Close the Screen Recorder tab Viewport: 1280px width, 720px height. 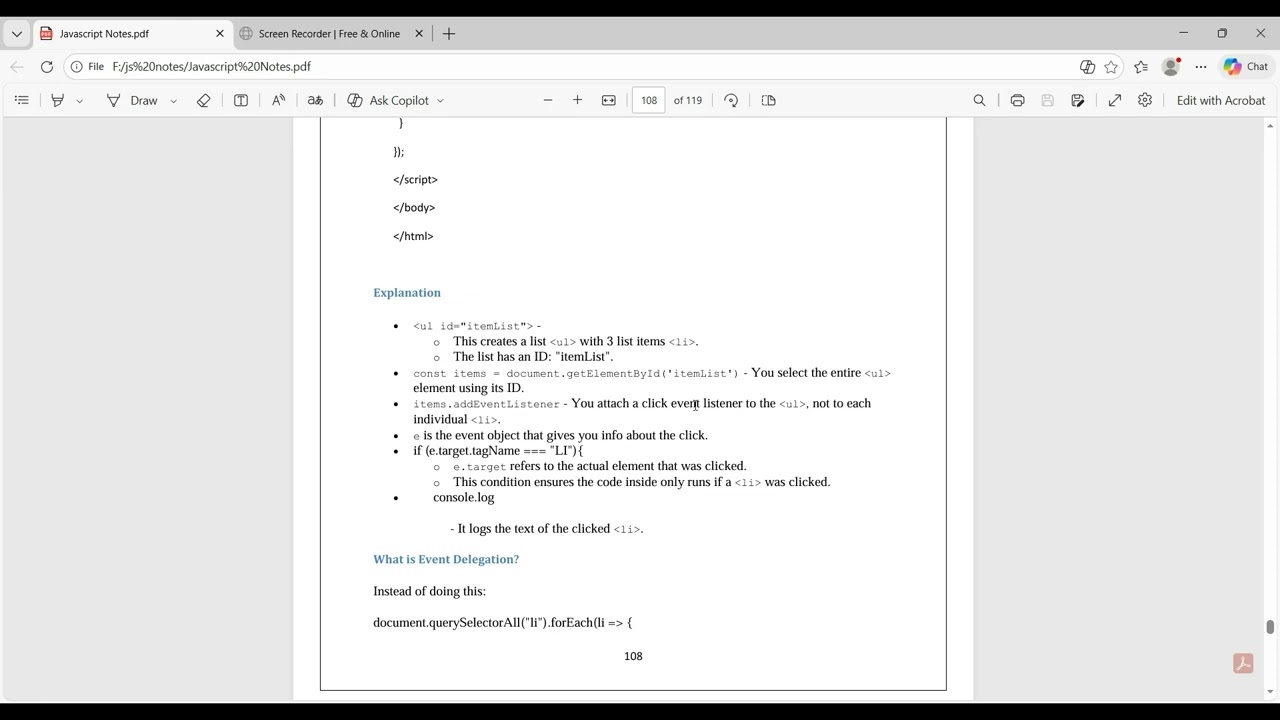(x=419, y=34)
